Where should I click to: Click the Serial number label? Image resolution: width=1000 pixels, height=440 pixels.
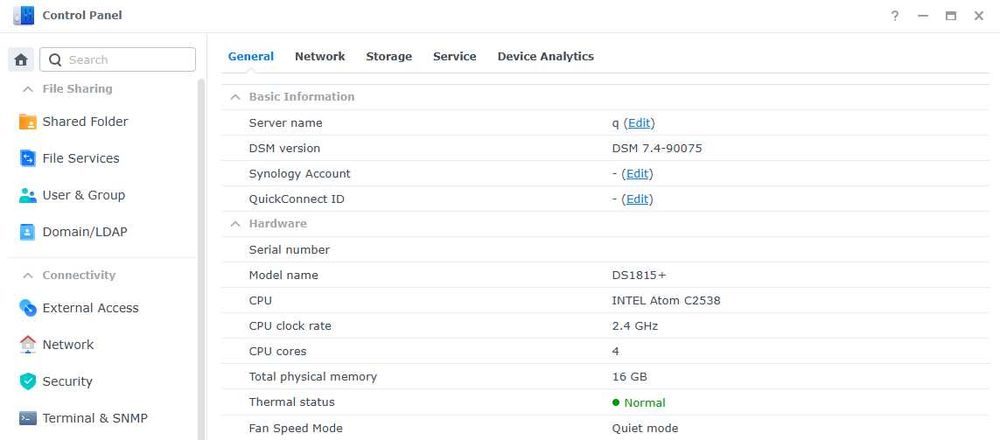pos(289,250)
